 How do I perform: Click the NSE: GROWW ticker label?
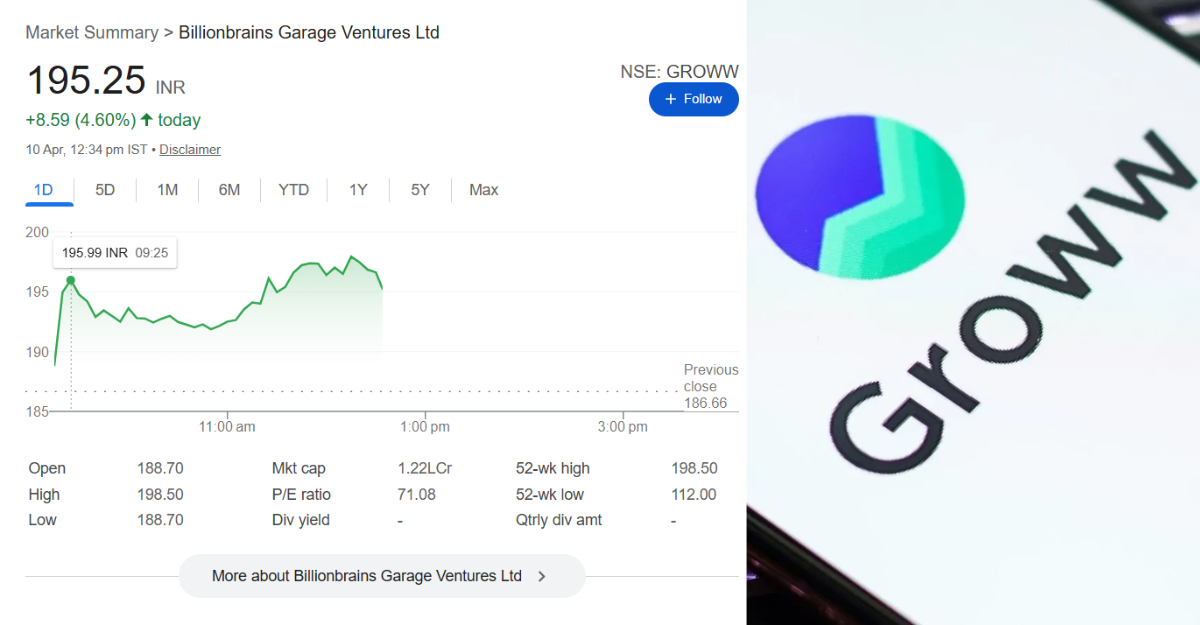coord(679,72)
